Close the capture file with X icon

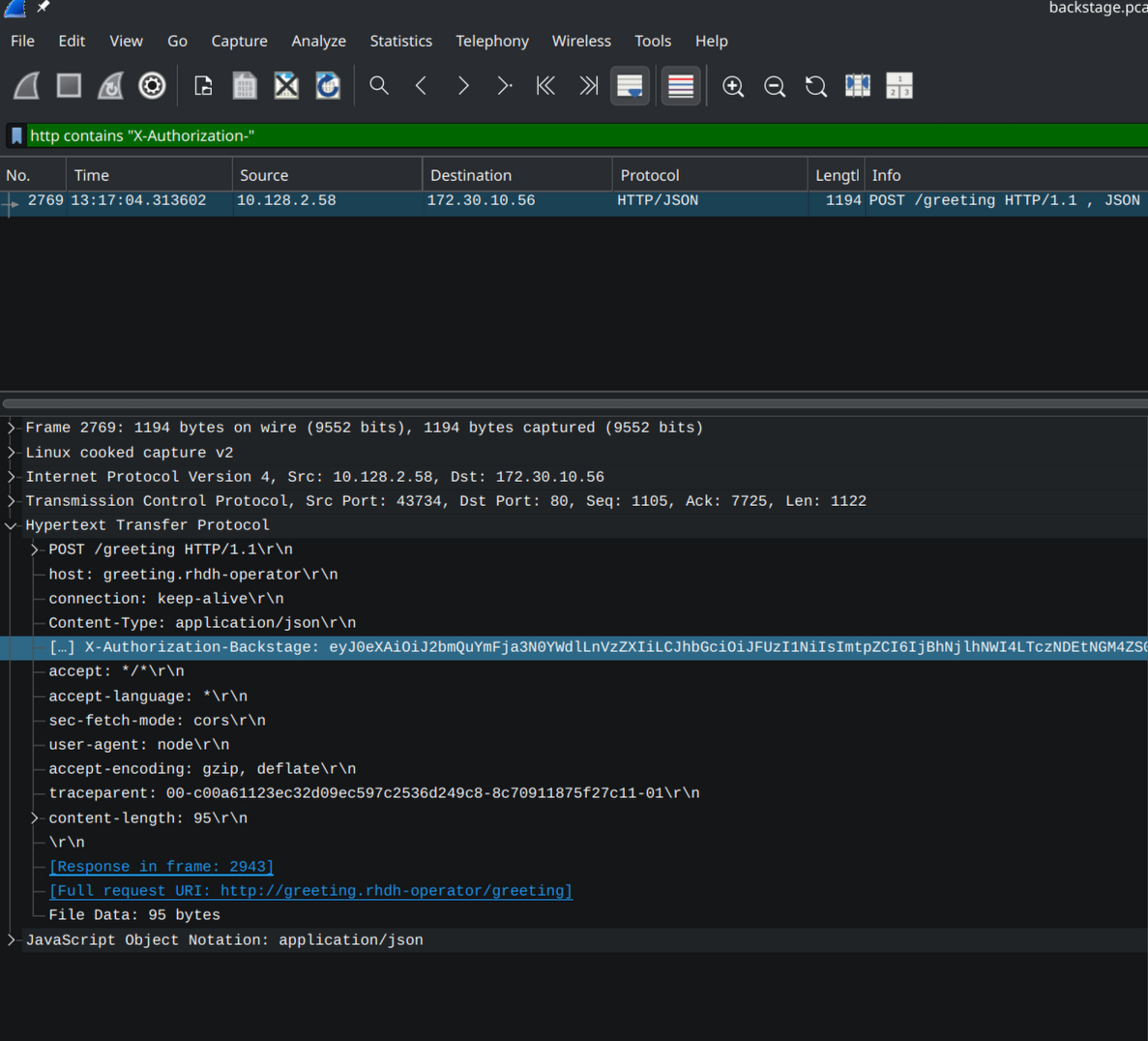(x=286, y=86)
